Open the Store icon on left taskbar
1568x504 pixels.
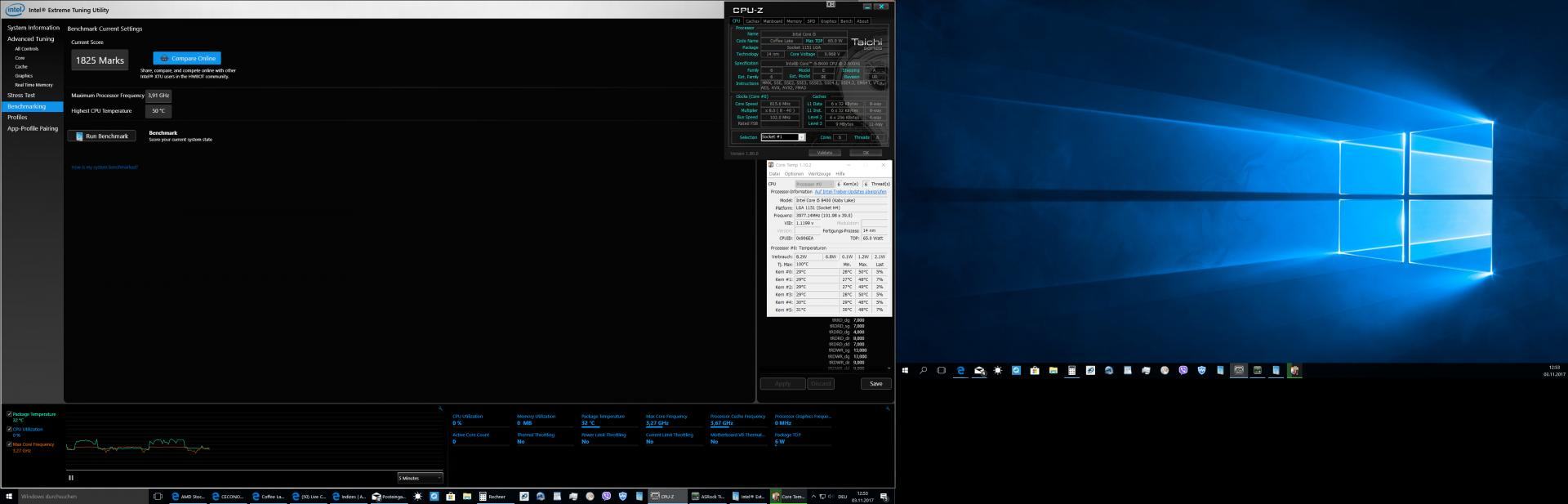pyautogui.click(x=450, y=496)
